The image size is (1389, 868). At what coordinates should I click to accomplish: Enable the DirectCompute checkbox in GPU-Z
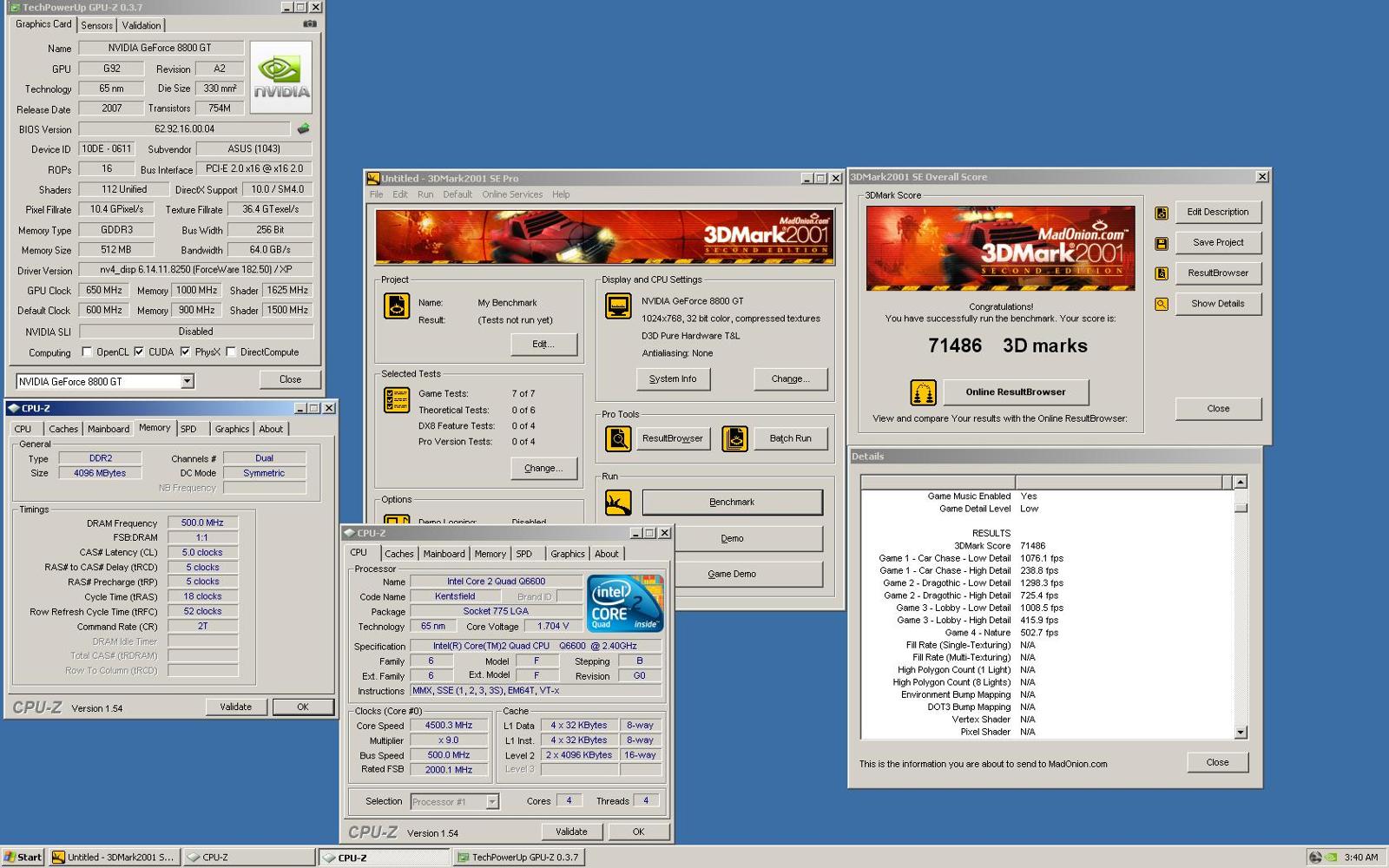pyautogui.click(x=231, y=352)
